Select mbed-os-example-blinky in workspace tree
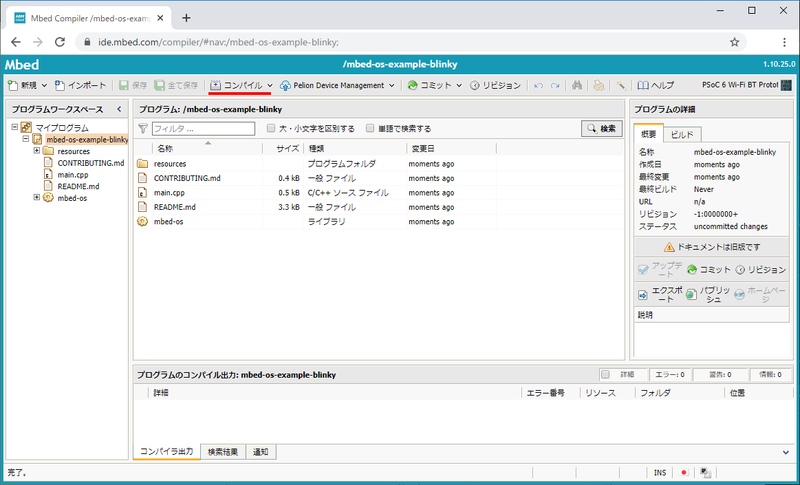 point(87,139)
